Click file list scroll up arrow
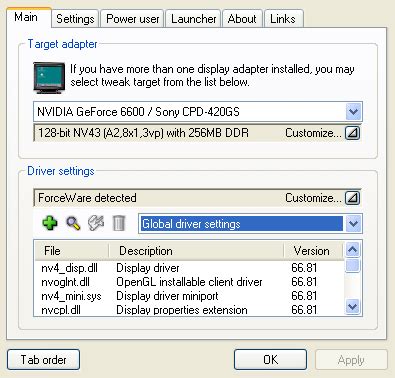 [x=353, y=249]
